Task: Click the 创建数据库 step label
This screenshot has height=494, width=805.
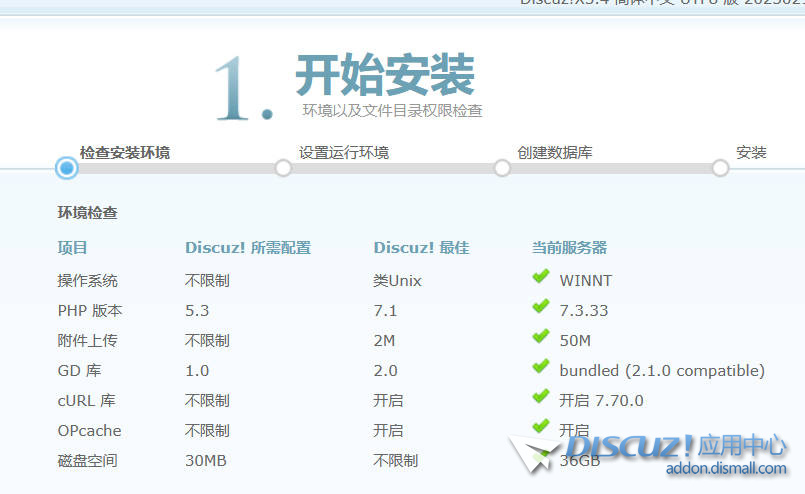Action: pos(555,152)
